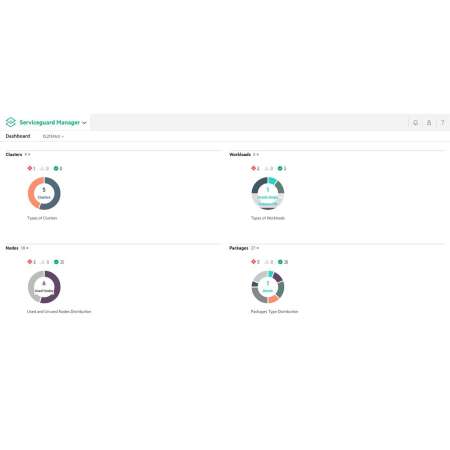Click the gray warning icon under Nodes
Screen dimensions: 450x450
pyautogui.click(x=43, y=262)
